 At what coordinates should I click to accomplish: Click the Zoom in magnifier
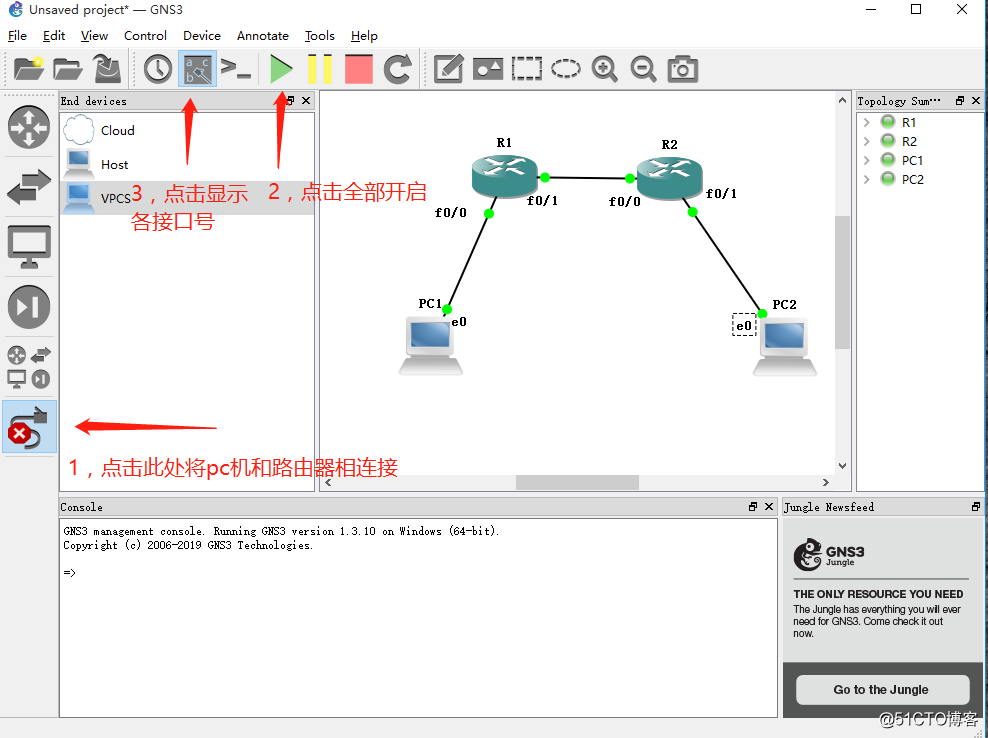click(x=604, y=69)
